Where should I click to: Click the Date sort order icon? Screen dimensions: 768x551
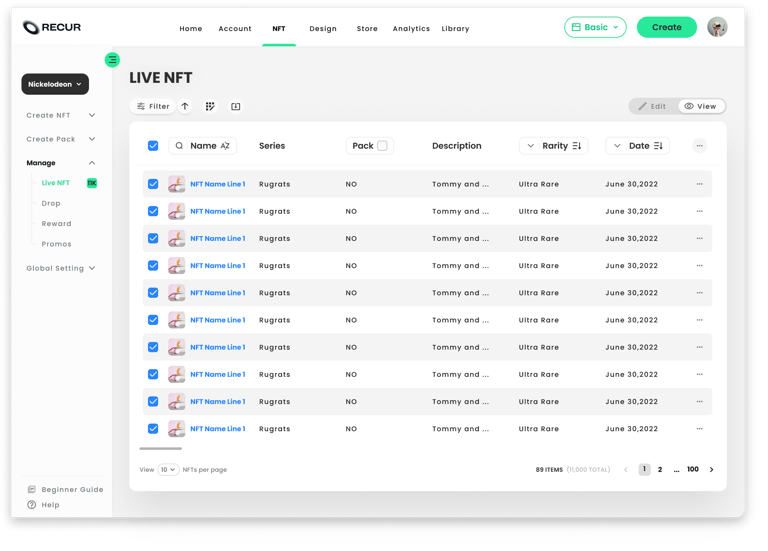point(658,145)
